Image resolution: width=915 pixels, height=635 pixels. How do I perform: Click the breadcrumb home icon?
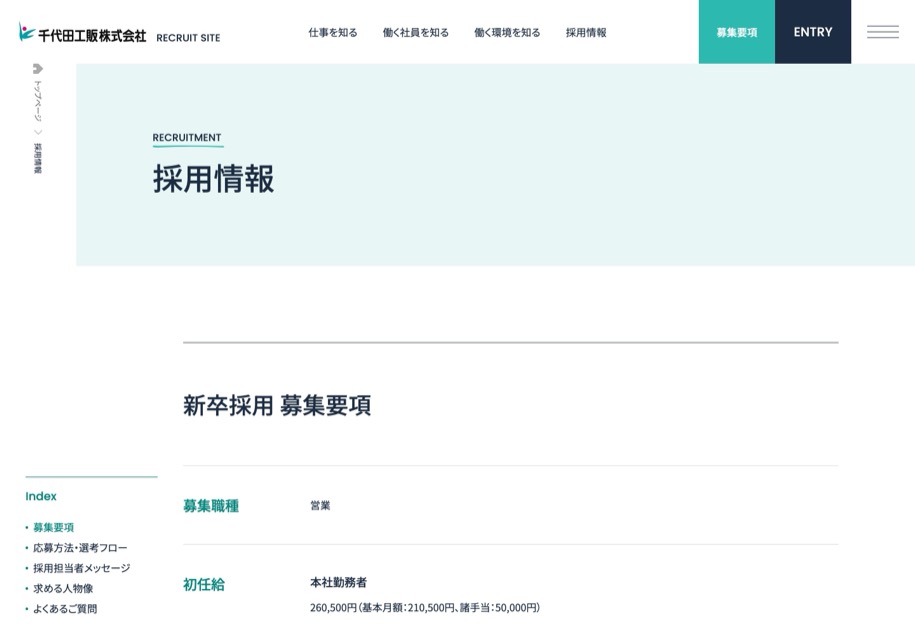(x=37, y=69)
